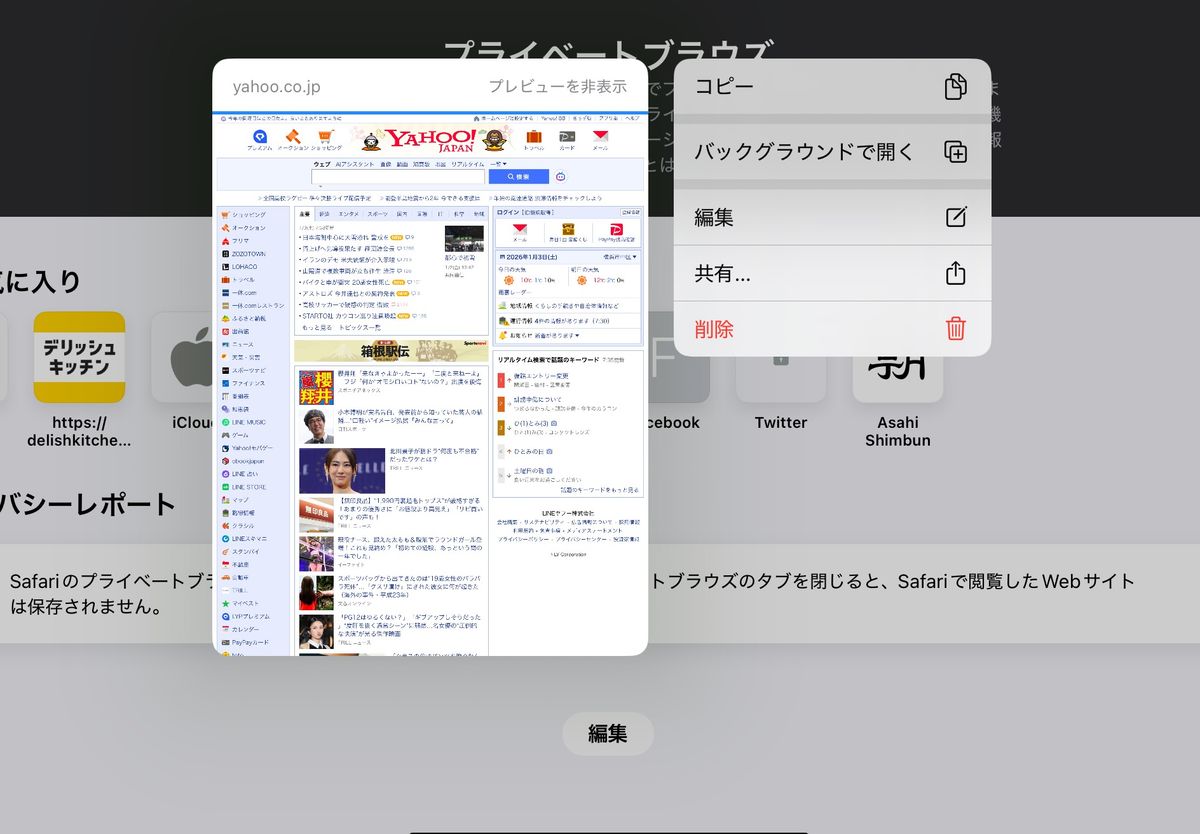Click the Yahoo プレミアム icon
Image resolution: width=1200 pixels, height=834 pixels.
260,135
